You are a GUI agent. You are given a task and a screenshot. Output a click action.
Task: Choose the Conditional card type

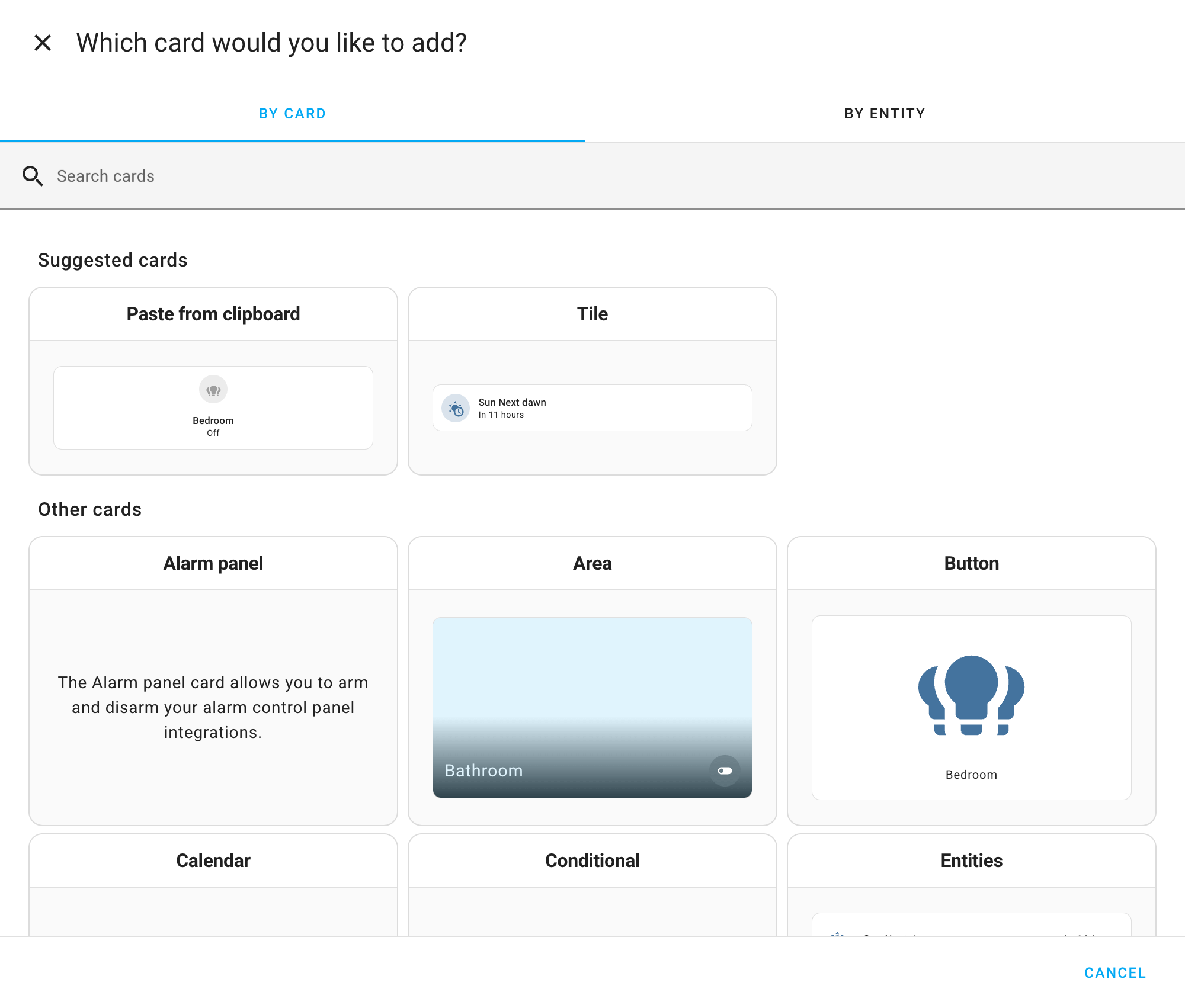[592, 861]
